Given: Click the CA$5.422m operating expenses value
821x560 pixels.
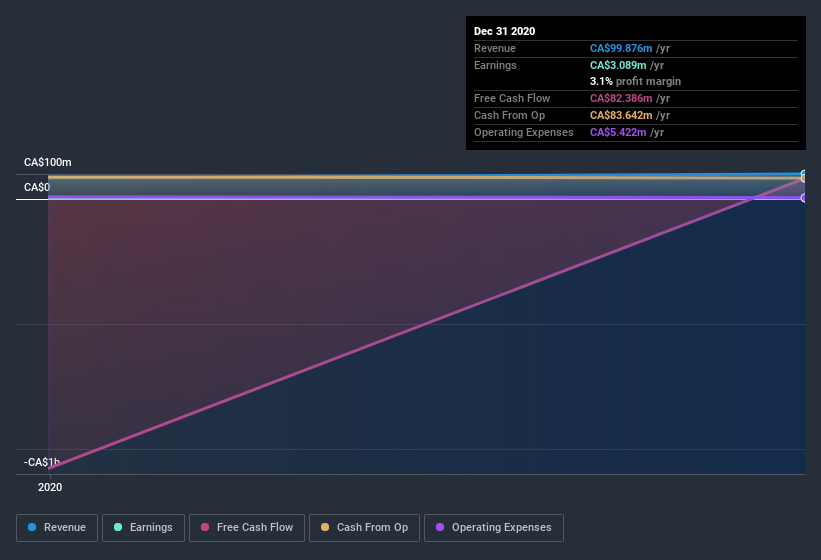Looking at the screenshot, I should tap(618, 132).
